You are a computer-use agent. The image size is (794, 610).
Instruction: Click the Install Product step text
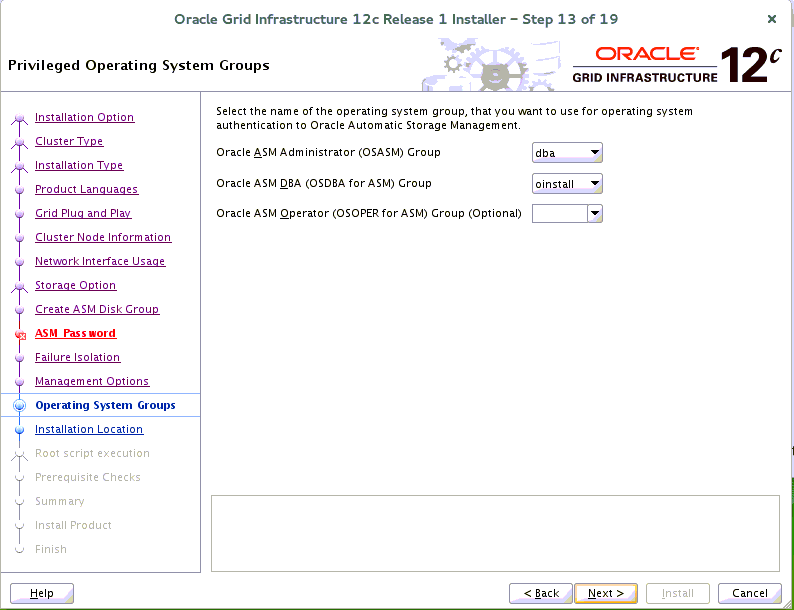coord(73,525)
